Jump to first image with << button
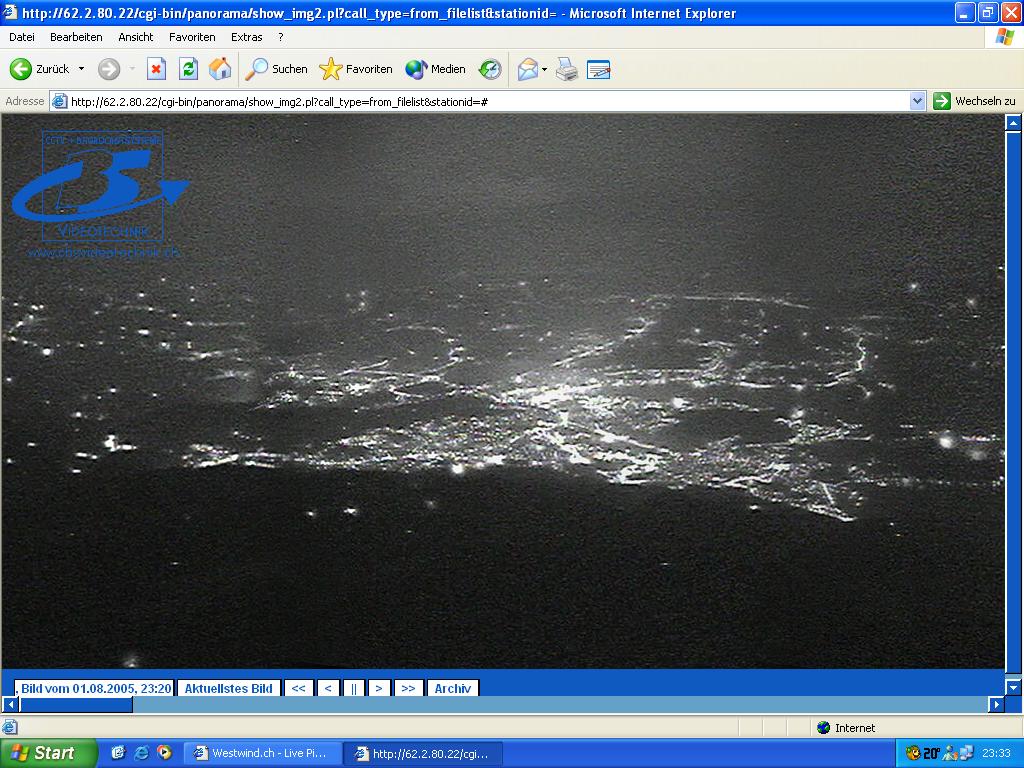The width and height of the screenshot is (1024, 768). [298, 688]
